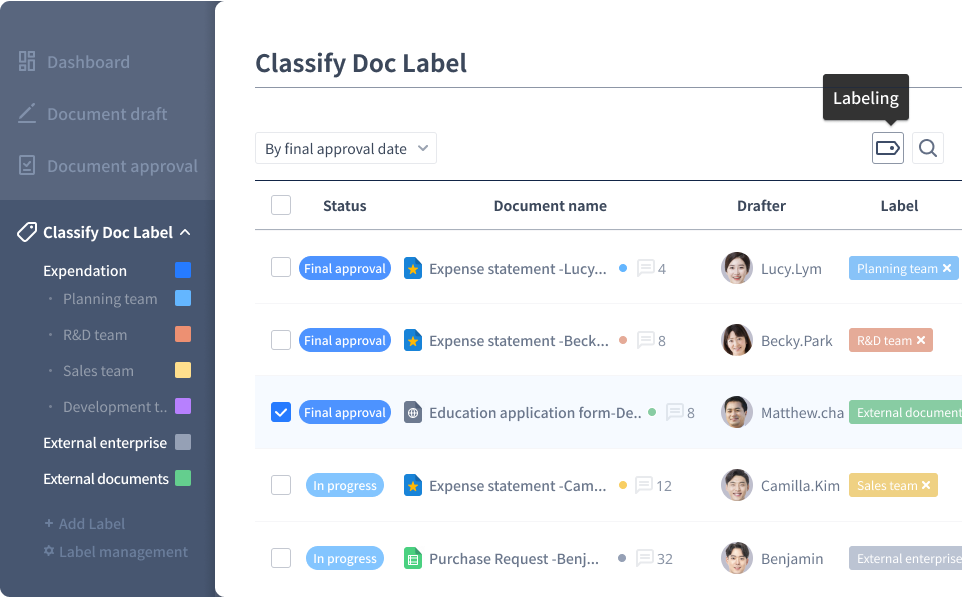Select Planning team under Expendation
Viewport: 962px width, 597px height.
tap(109, 299)
